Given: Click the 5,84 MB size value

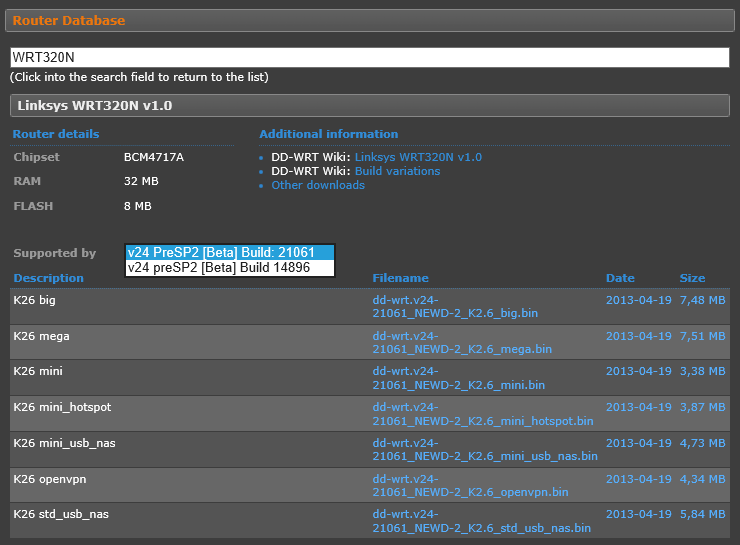Looking at the screenshot, I should click(702, 514).
